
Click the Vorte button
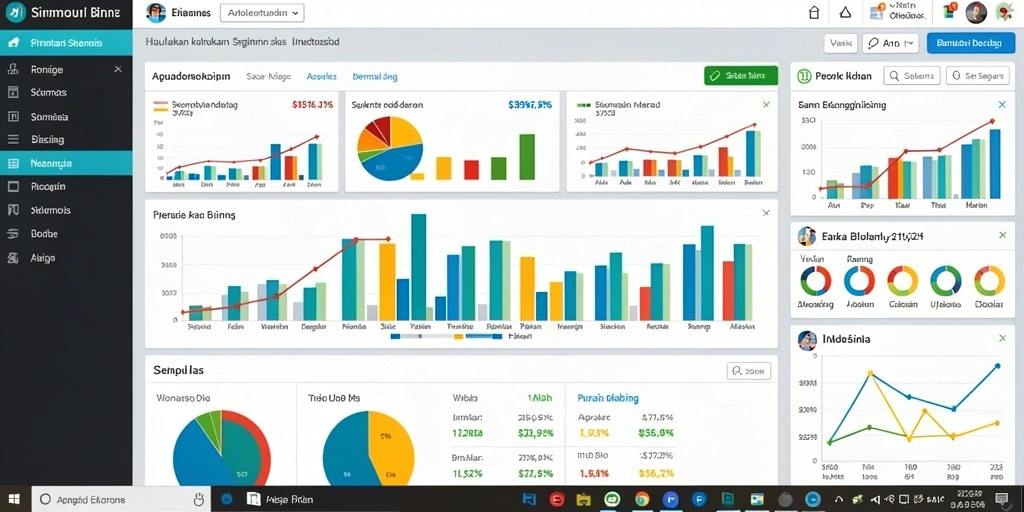[x=839, y=43]
